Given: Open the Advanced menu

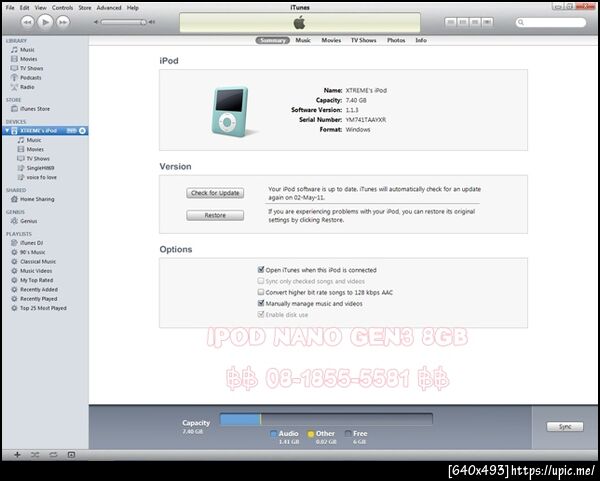Looking at the screenshot, I should click(109, 8).
